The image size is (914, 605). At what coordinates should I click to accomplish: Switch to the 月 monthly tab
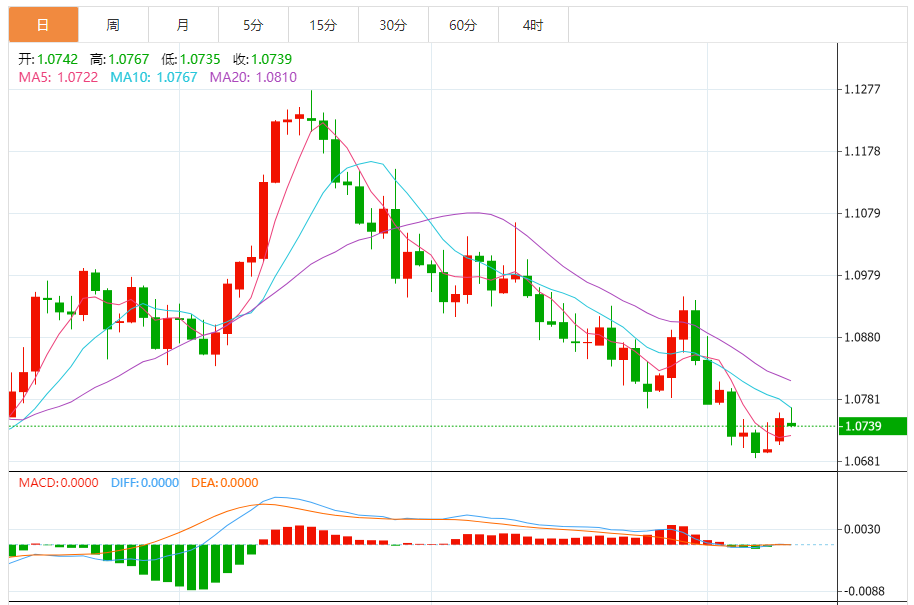[183, 24]
